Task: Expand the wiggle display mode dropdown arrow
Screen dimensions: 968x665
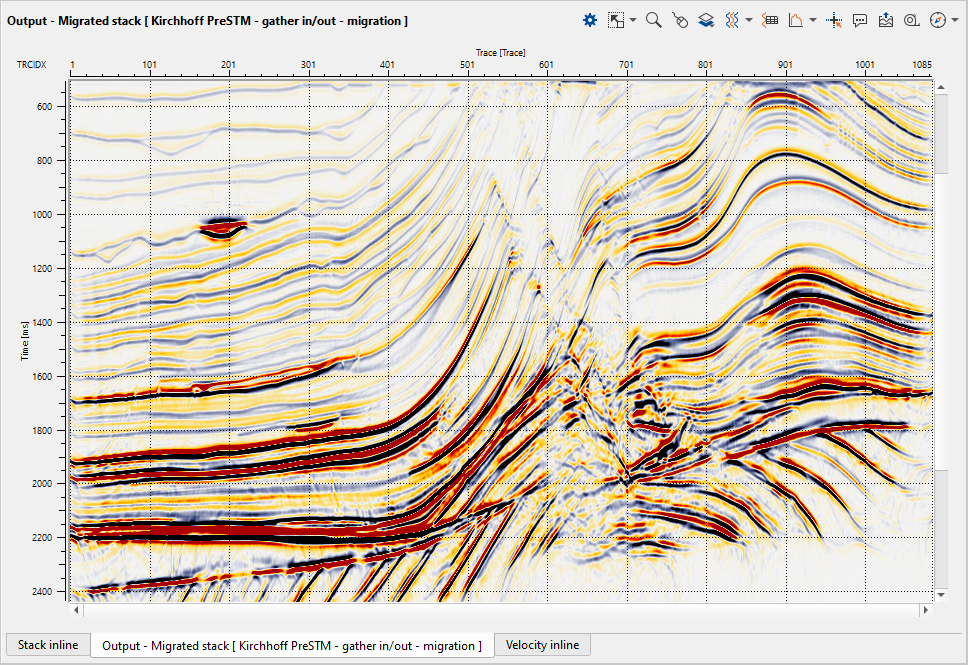Action: tap(749, 20)
